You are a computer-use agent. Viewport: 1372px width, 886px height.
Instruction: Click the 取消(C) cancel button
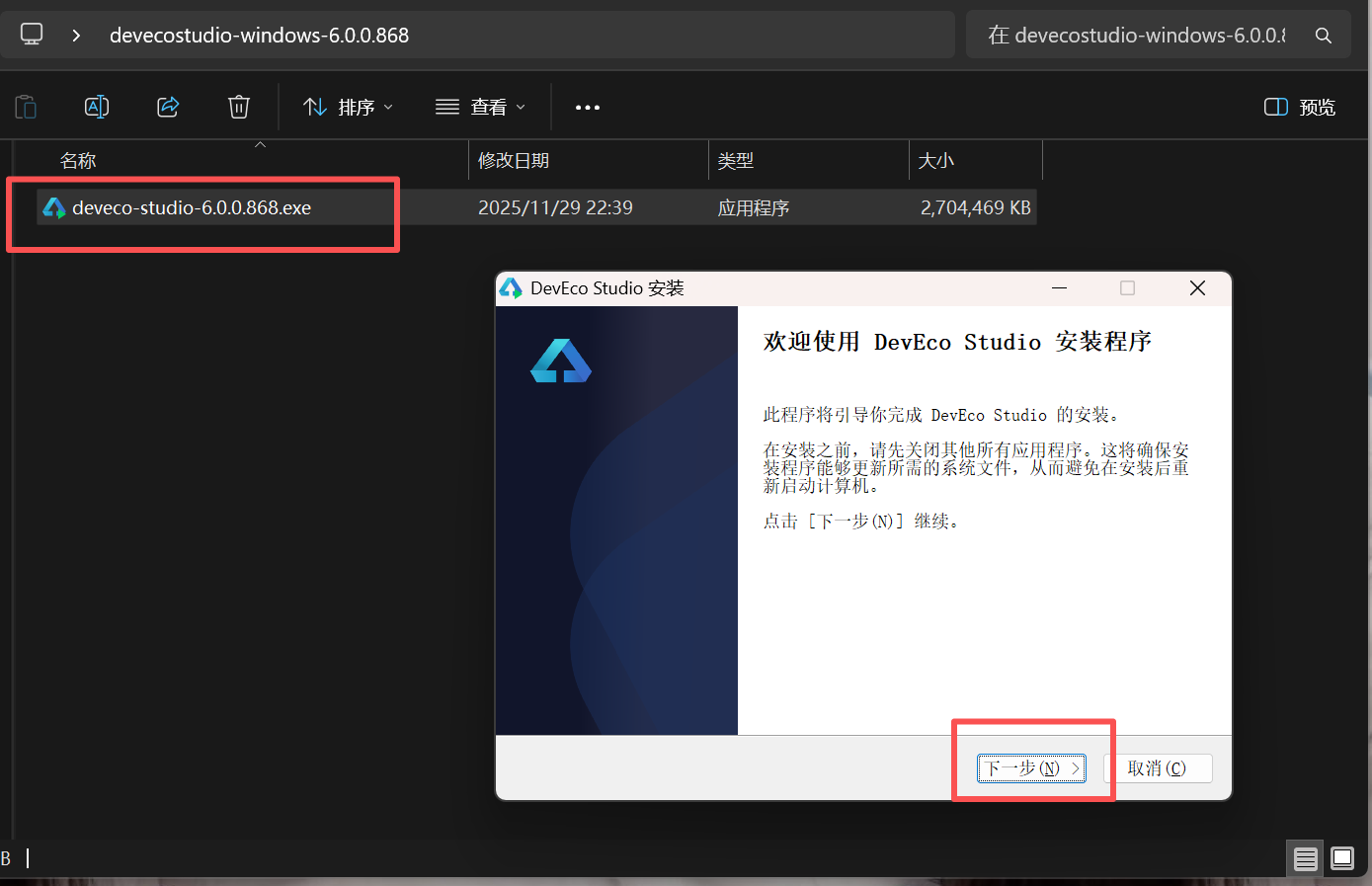pos(1158,768)
